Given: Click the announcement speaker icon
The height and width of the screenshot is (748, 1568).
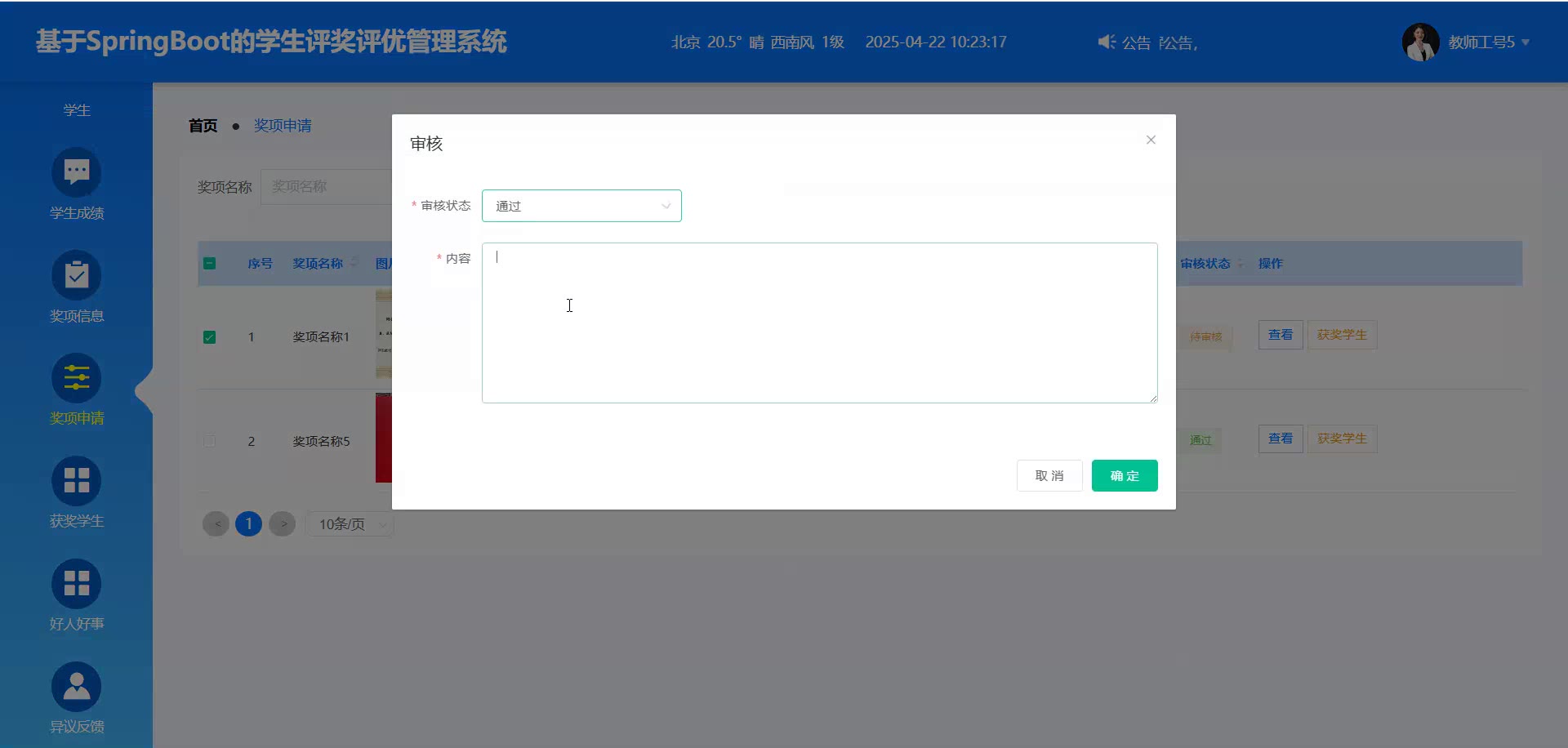Looking at the screenshot, I should [1106, 42].
